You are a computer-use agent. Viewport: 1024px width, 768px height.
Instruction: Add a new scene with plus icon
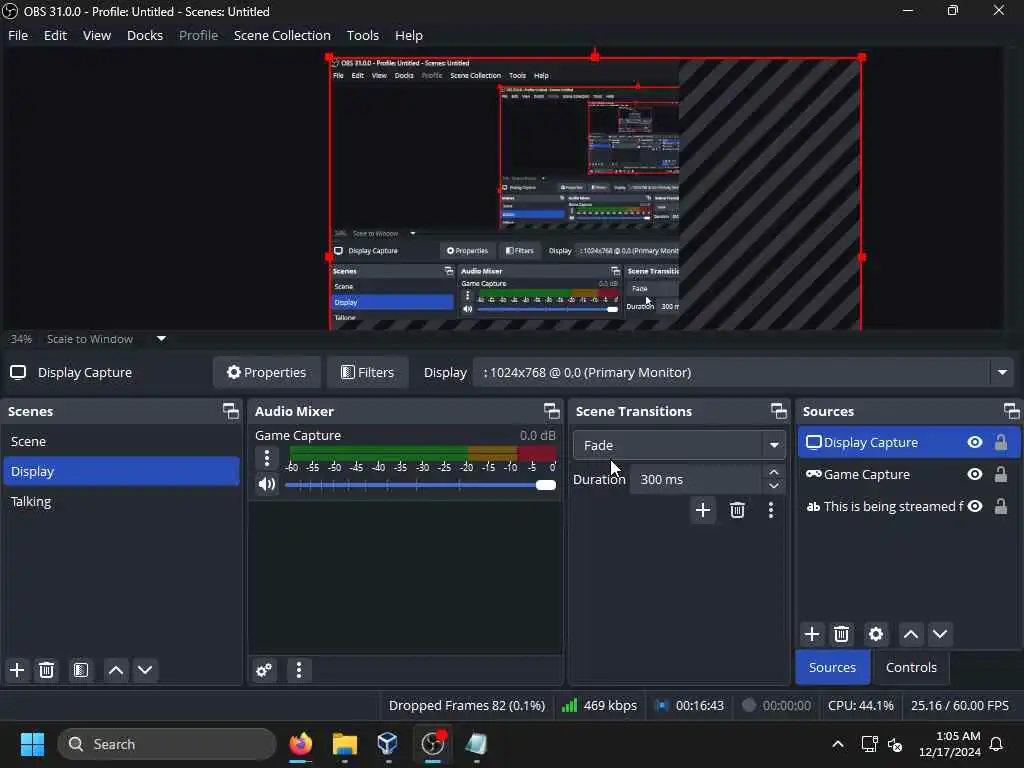tap(17, 670)
